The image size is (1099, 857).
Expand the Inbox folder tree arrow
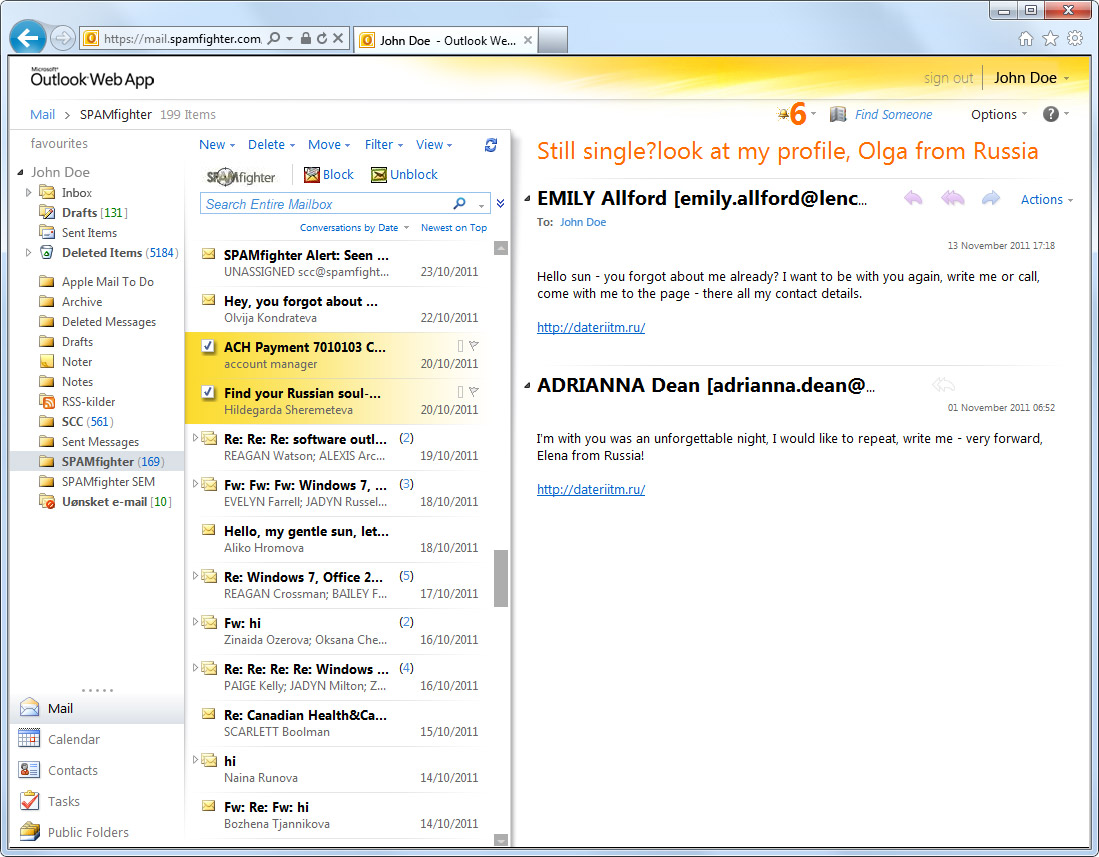[28, 193]
